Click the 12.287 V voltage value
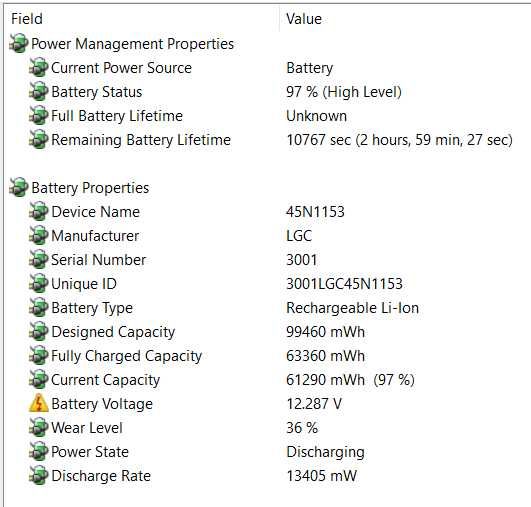The width and height of the screenshot is (531, 507). [x=314, y=404]
